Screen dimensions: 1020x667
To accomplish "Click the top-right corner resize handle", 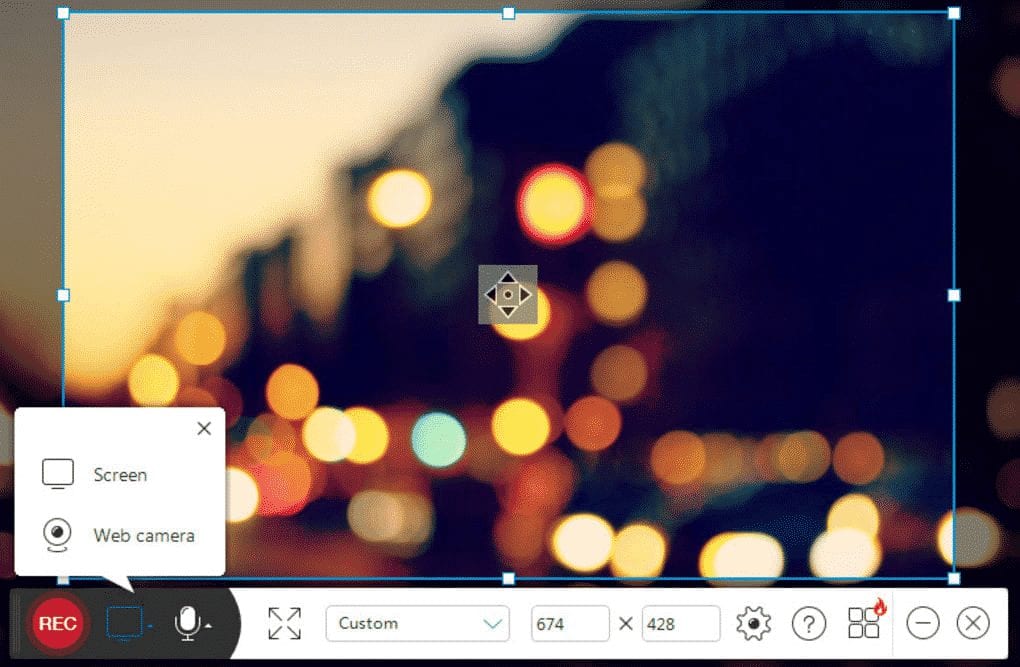I will 954,13.
